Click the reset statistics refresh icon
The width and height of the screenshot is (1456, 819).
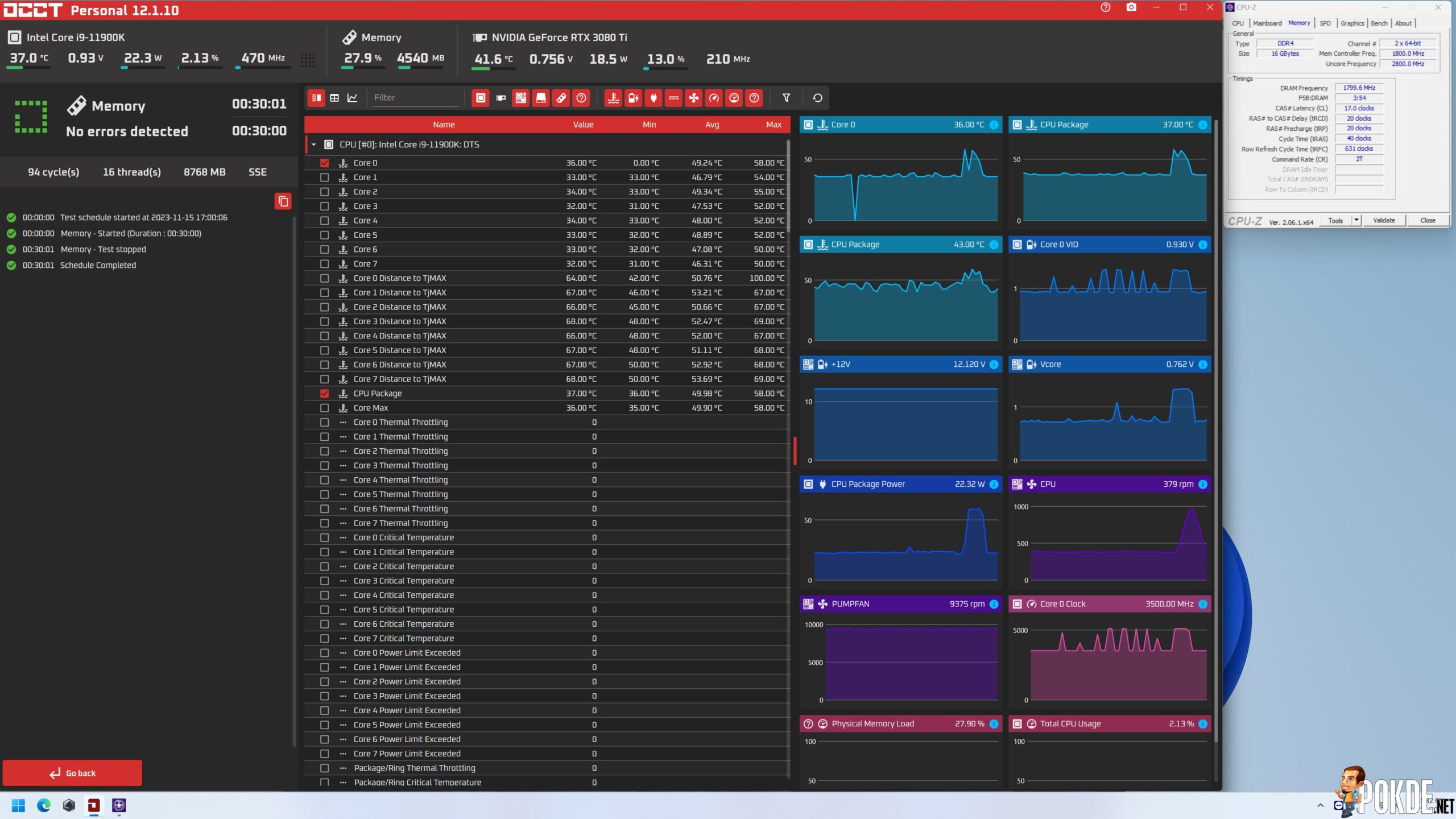pyautogui.click(x=817, y=98)
